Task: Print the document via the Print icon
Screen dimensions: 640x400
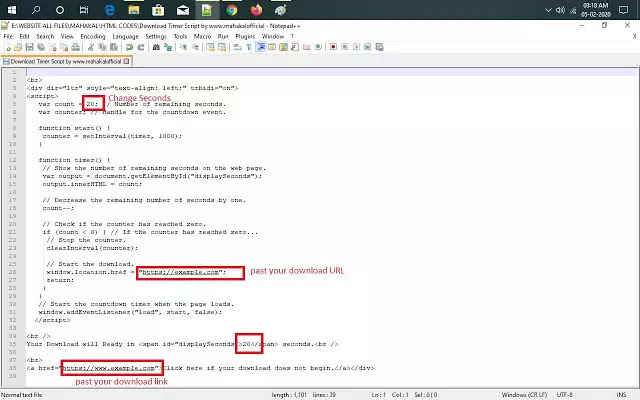Action: [76, 47]
